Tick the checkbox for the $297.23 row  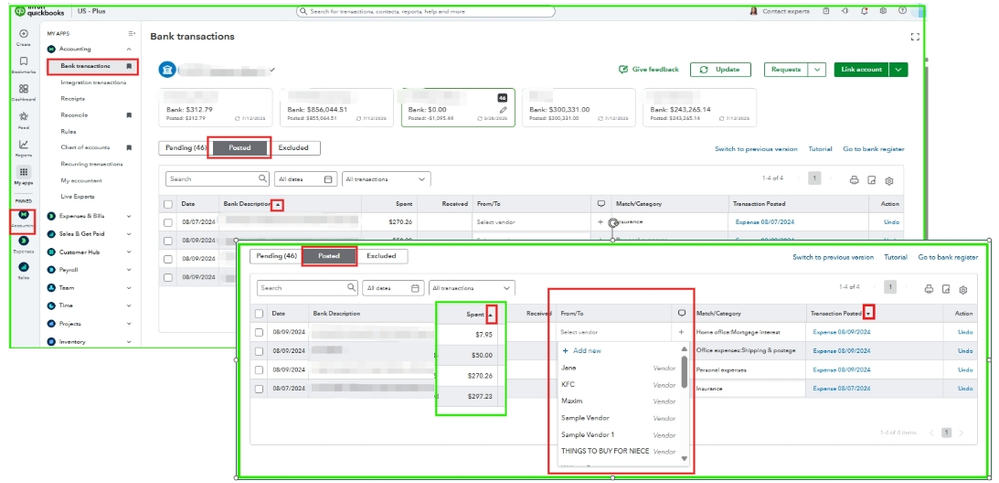(259, 388)
